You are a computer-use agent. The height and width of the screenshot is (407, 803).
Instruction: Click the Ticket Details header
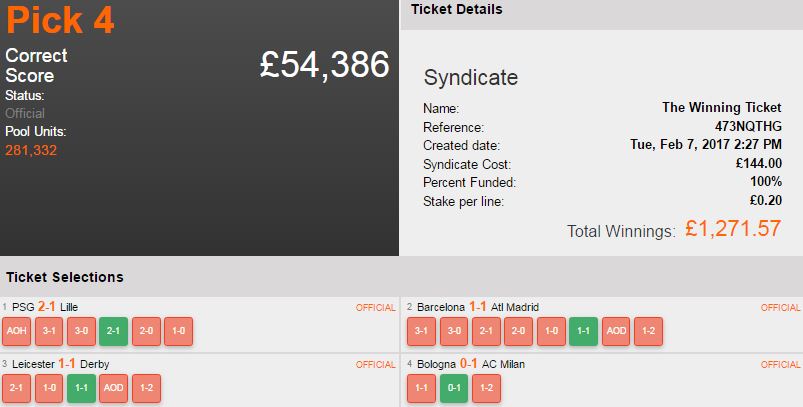[457, 10]
